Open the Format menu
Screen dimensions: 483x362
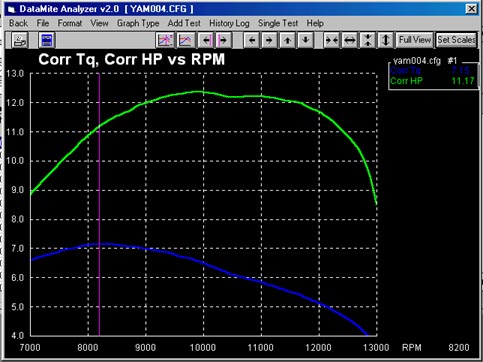point(70,23)
